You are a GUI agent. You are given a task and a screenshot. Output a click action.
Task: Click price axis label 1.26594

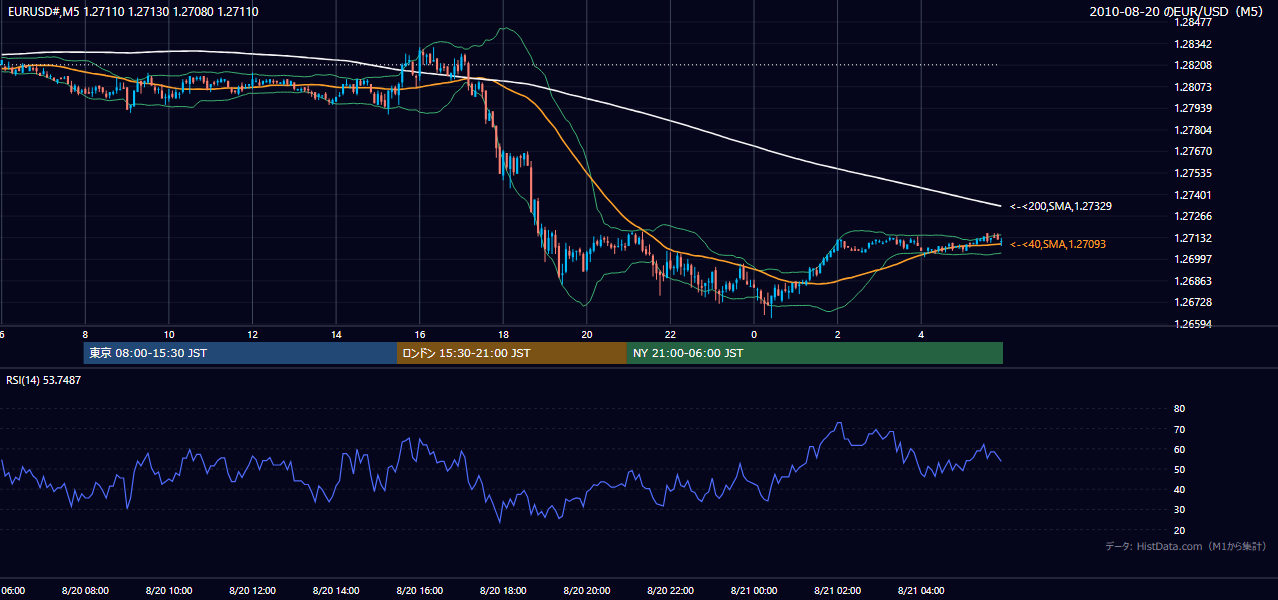click(x=1193, y=324)
